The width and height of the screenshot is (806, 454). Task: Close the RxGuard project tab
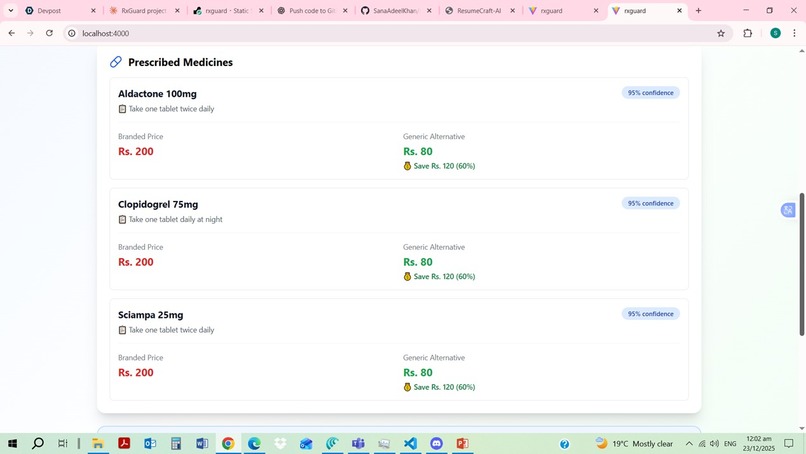tap(177, 10)
